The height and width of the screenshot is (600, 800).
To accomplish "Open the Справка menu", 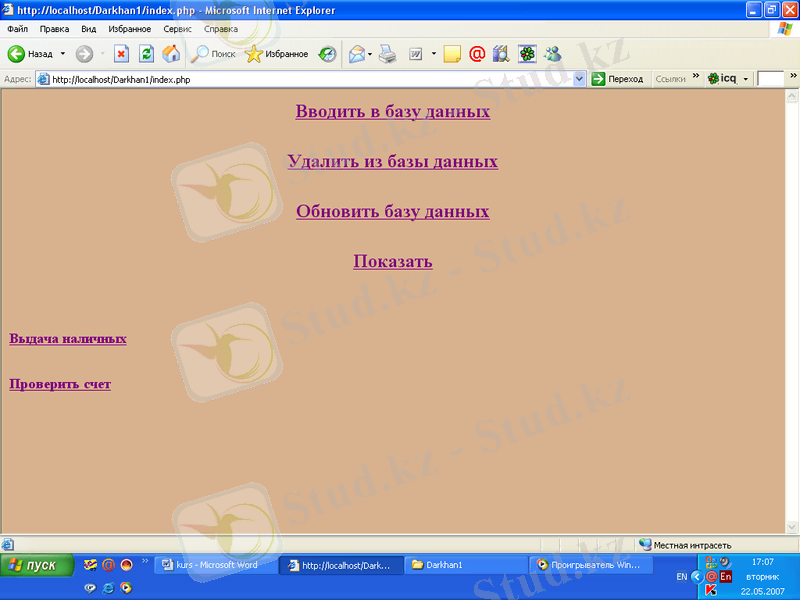I will pyautogui.click(x=221, y=29).
